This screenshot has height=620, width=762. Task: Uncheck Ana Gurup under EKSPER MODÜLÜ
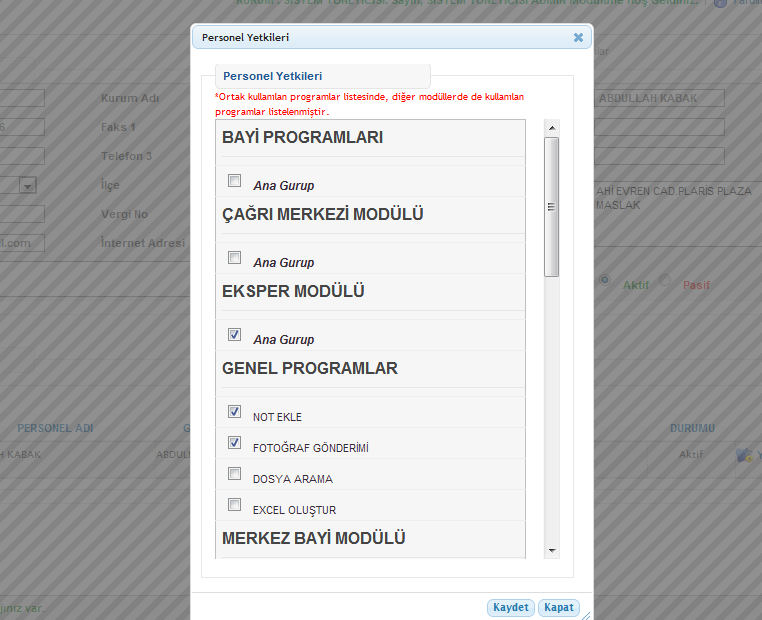(234, 335)
